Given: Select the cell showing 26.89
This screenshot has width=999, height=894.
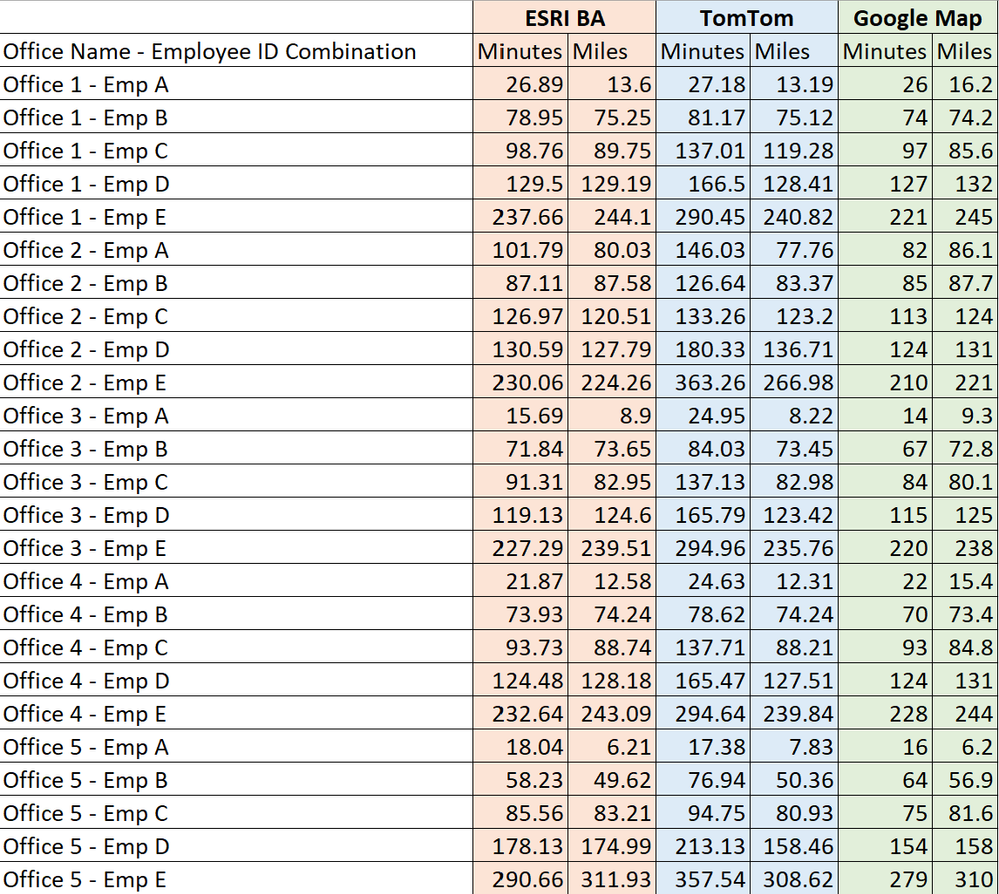Looking at the screenshot, I should (522, 85).
